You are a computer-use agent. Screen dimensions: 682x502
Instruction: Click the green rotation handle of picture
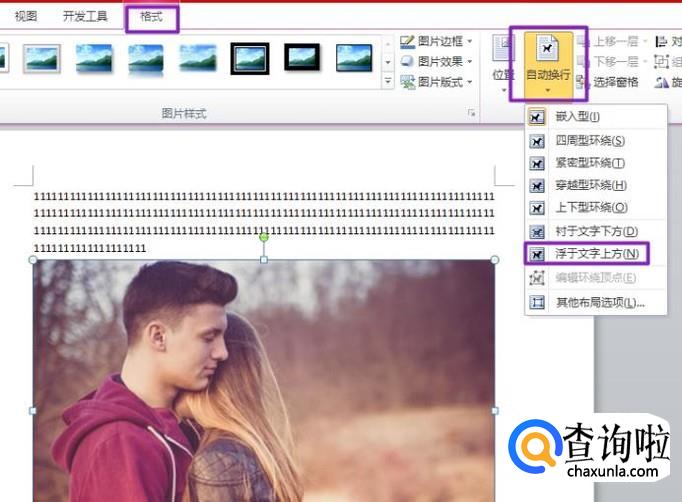[264, 237]
